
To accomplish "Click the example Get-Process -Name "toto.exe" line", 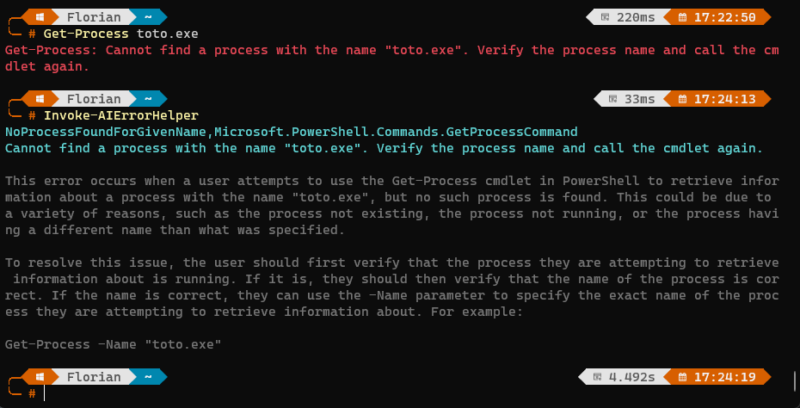I will (x=112, y=344).
